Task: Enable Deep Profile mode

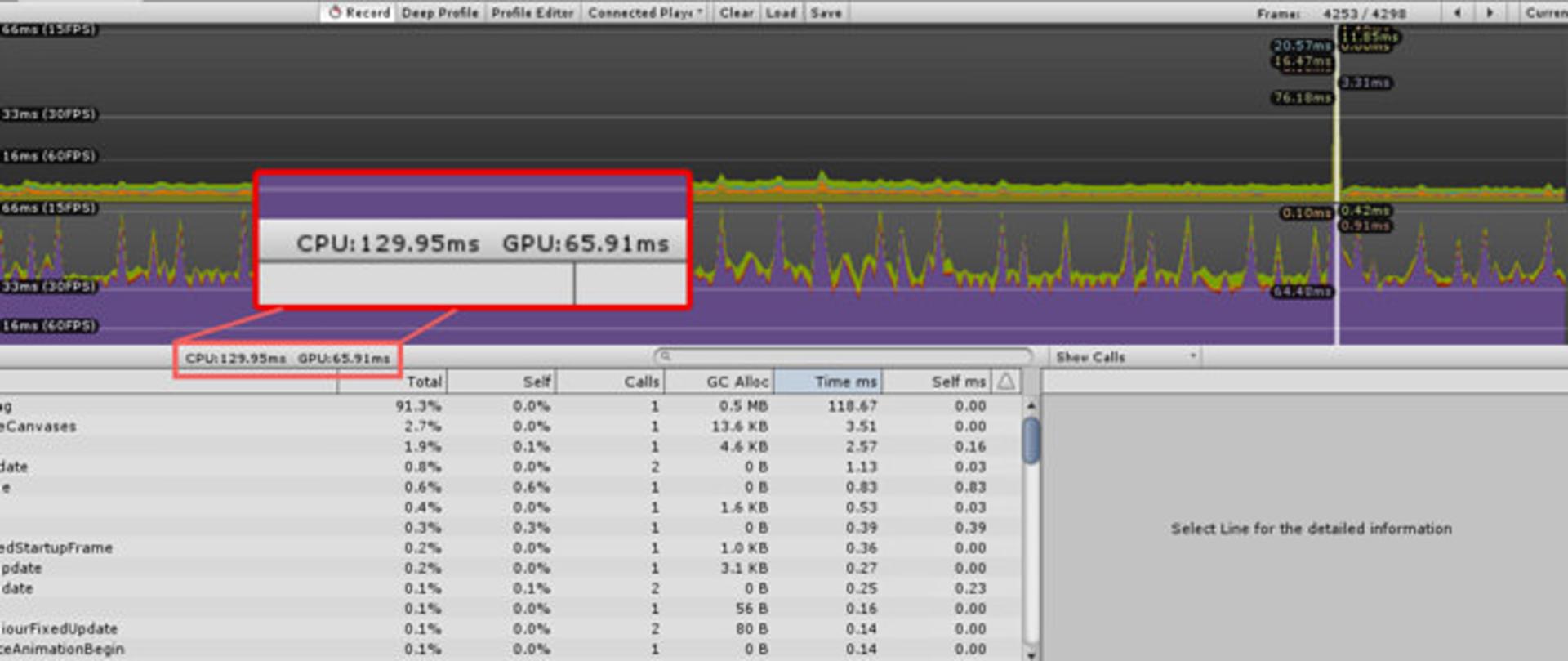Action: click(x=440, y=12)
